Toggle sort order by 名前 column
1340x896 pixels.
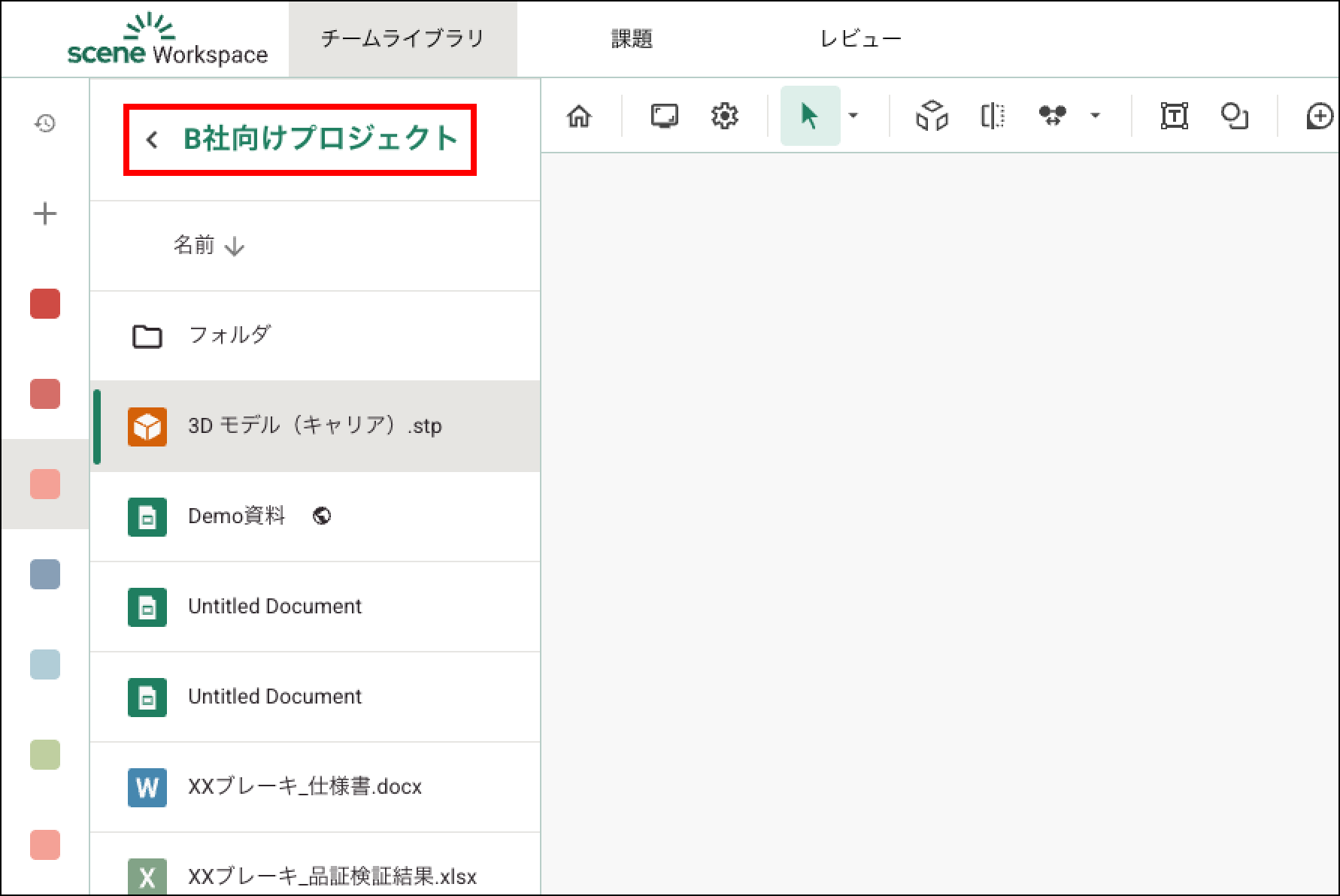[208, 246]
